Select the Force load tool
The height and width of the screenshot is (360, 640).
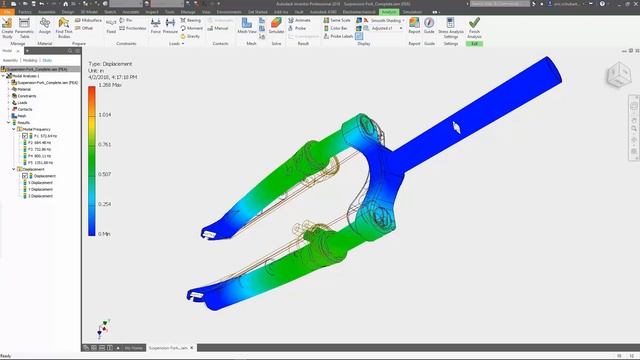pyautogui.click(x=156, y=26)
